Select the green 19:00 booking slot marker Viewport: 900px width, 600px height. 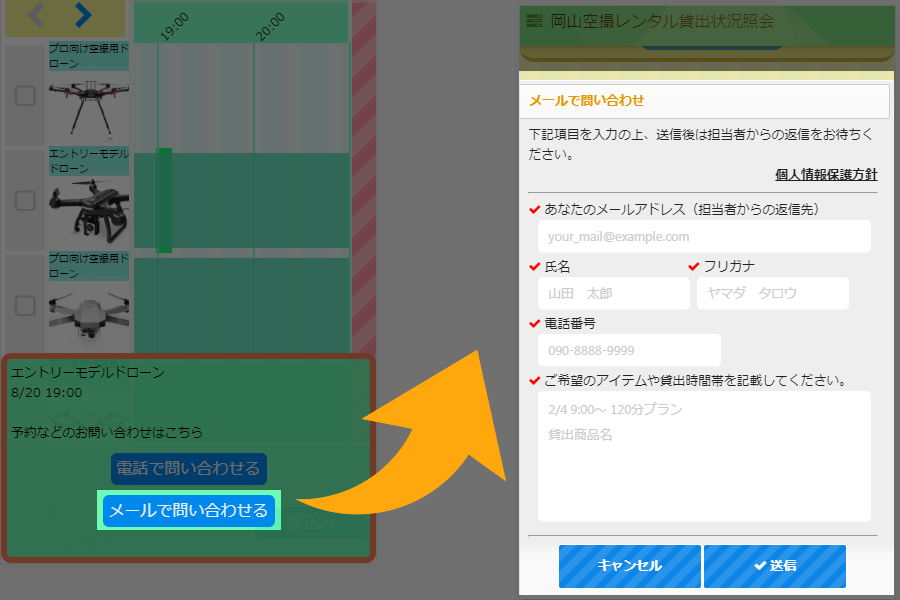164,200
